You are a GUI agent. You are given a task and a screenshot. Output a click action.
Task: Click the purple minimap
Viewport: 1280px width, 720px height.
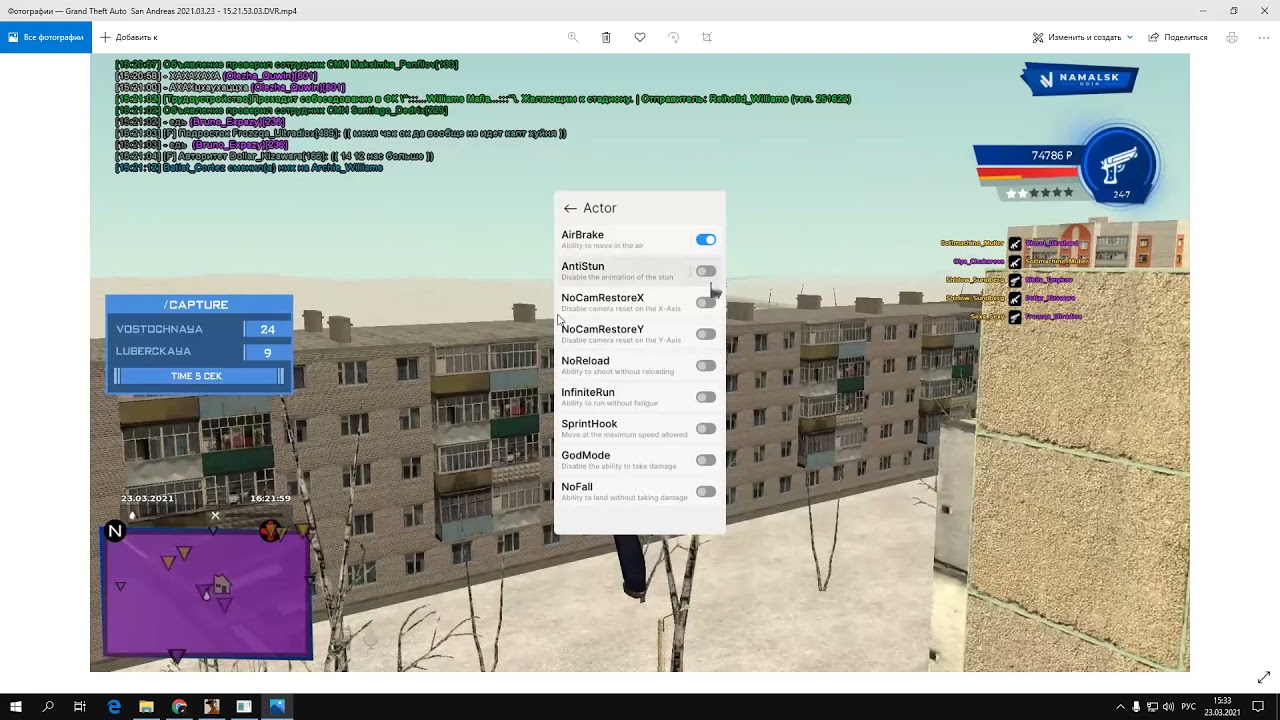click(x=206, y=592)
